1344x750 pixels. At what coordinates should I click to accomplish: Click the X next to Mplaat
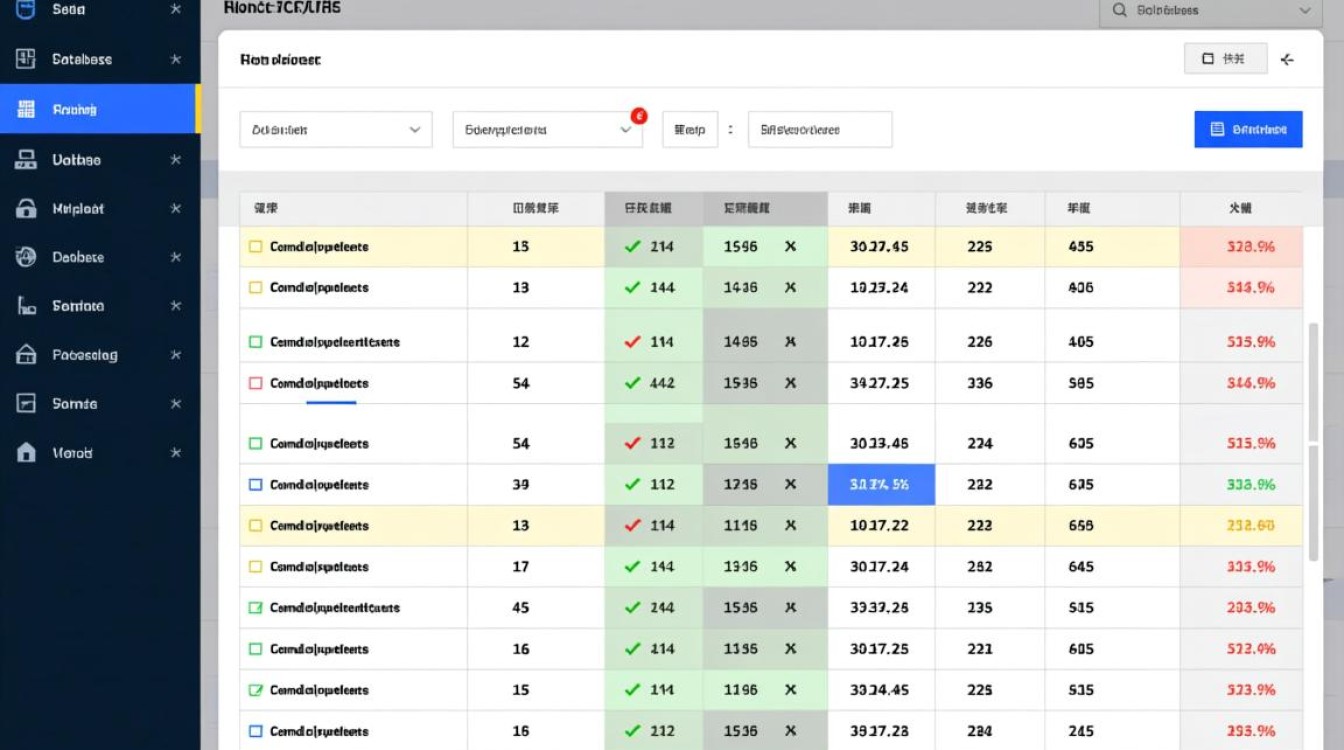pos(176,208)
